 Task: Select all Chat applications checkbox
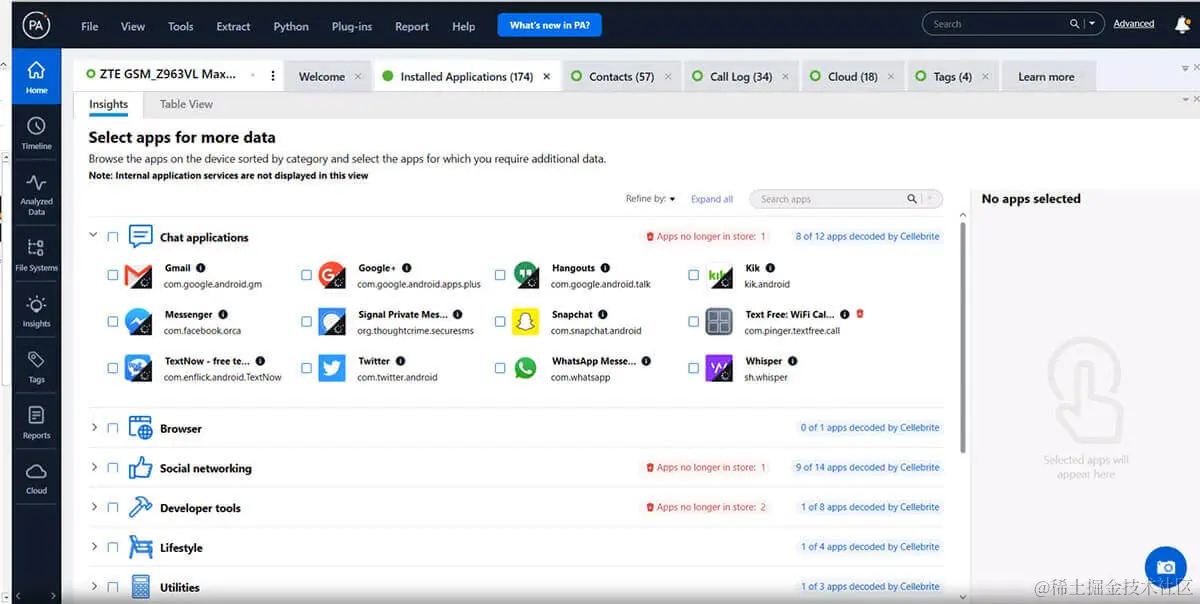point(112,238)
